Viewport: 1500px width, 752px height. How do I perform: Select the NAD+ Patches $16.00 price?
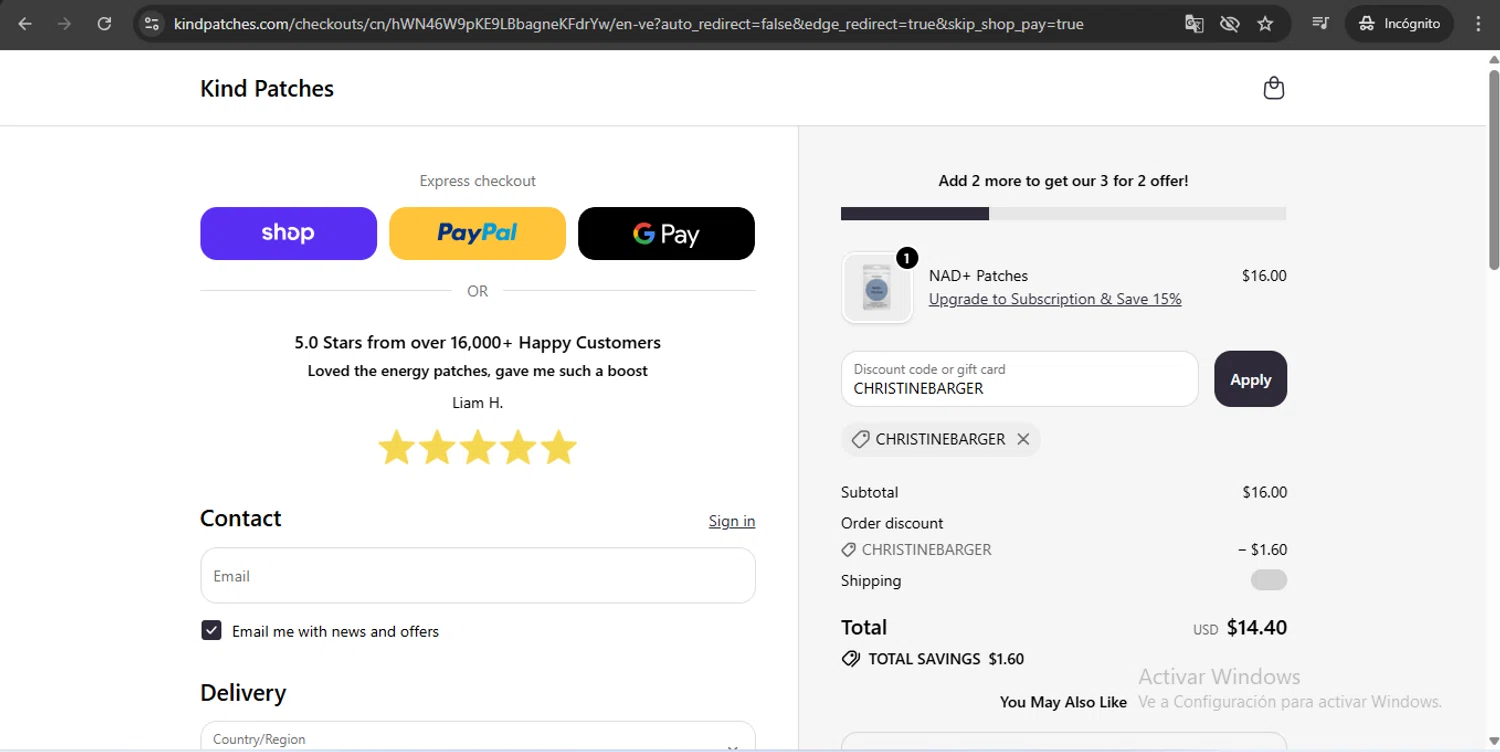click(1264, 275)
